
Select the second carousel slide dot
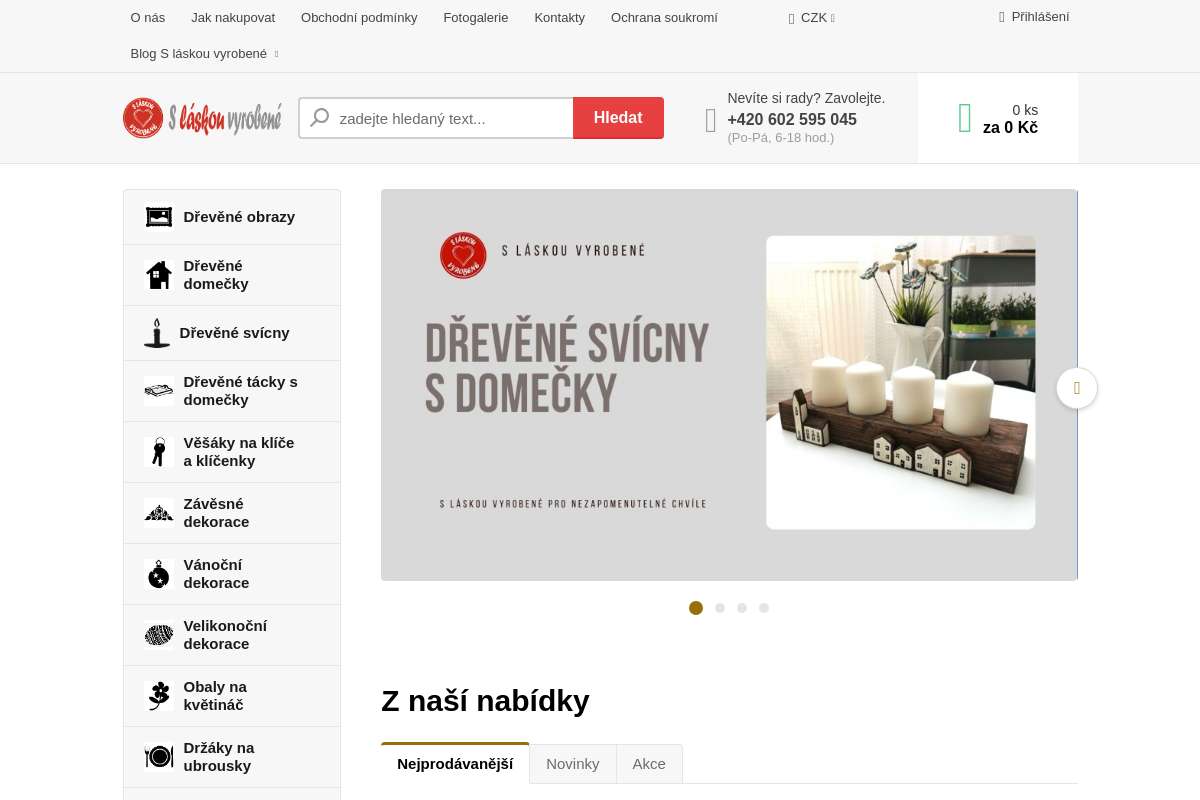720,608
